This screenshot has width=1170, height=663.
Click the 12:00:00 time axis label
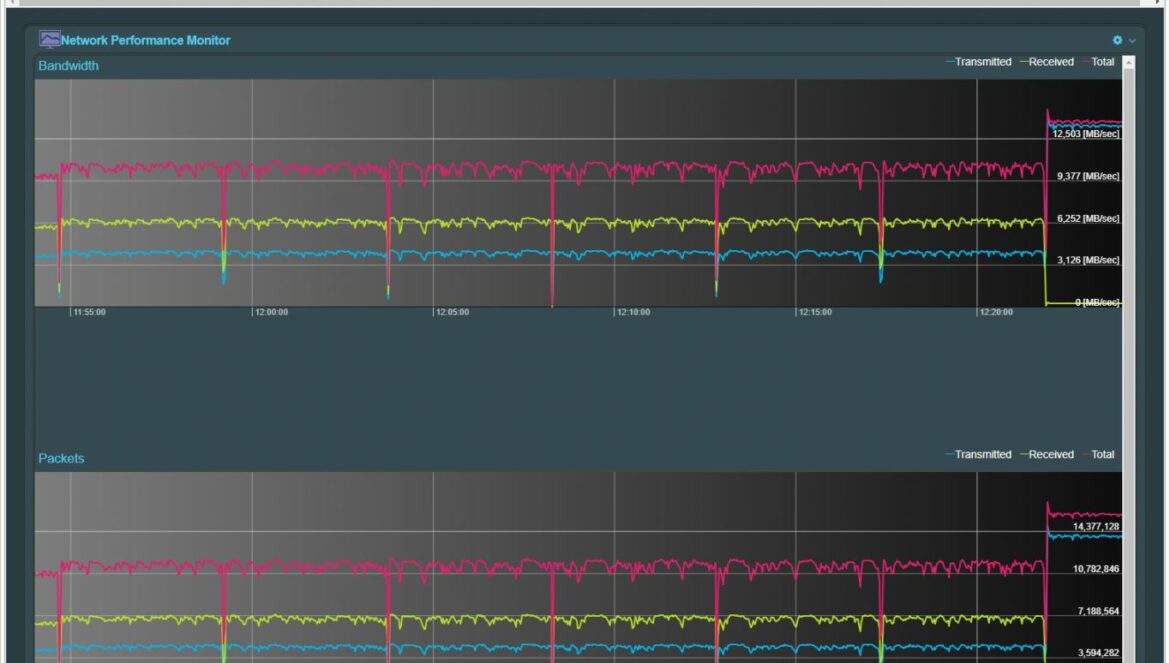[272, 312]
